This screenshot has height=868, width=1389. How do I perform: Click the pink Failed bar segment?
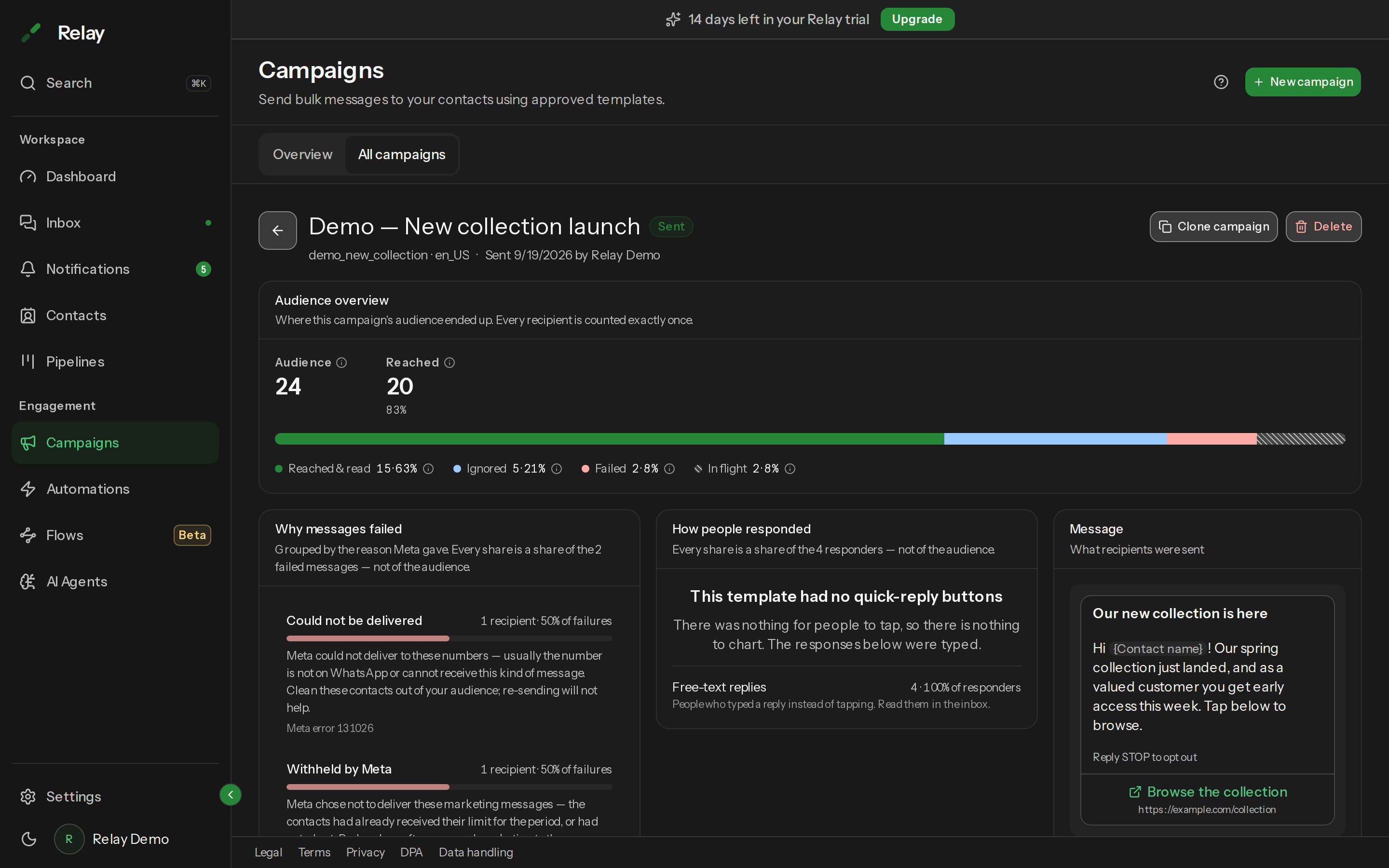coord(1212,439)
